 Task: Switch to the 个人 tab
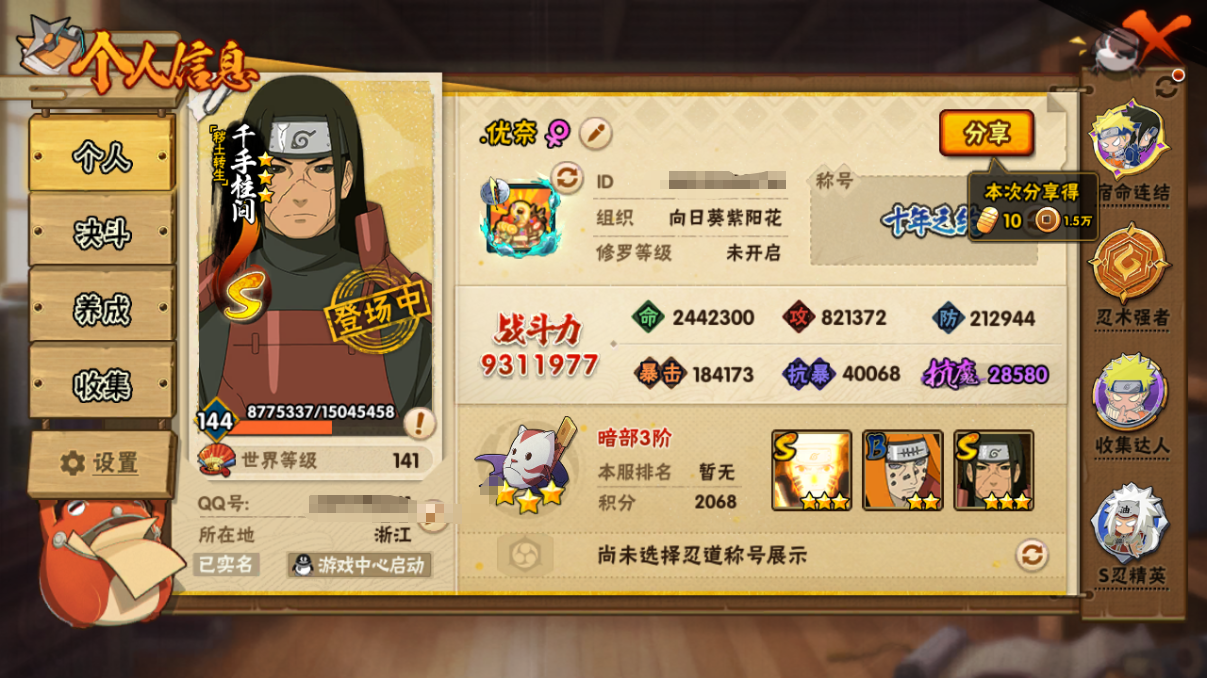coord(102,154)
